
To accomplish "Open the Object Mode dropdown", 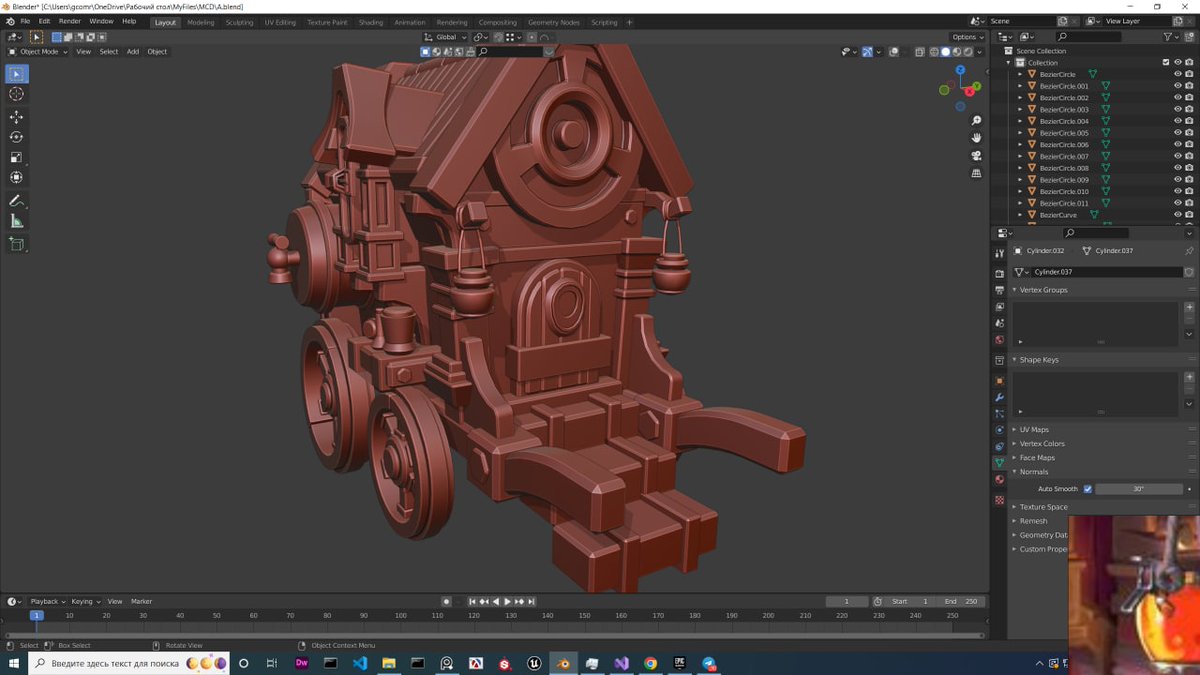I will pos(38,51).
